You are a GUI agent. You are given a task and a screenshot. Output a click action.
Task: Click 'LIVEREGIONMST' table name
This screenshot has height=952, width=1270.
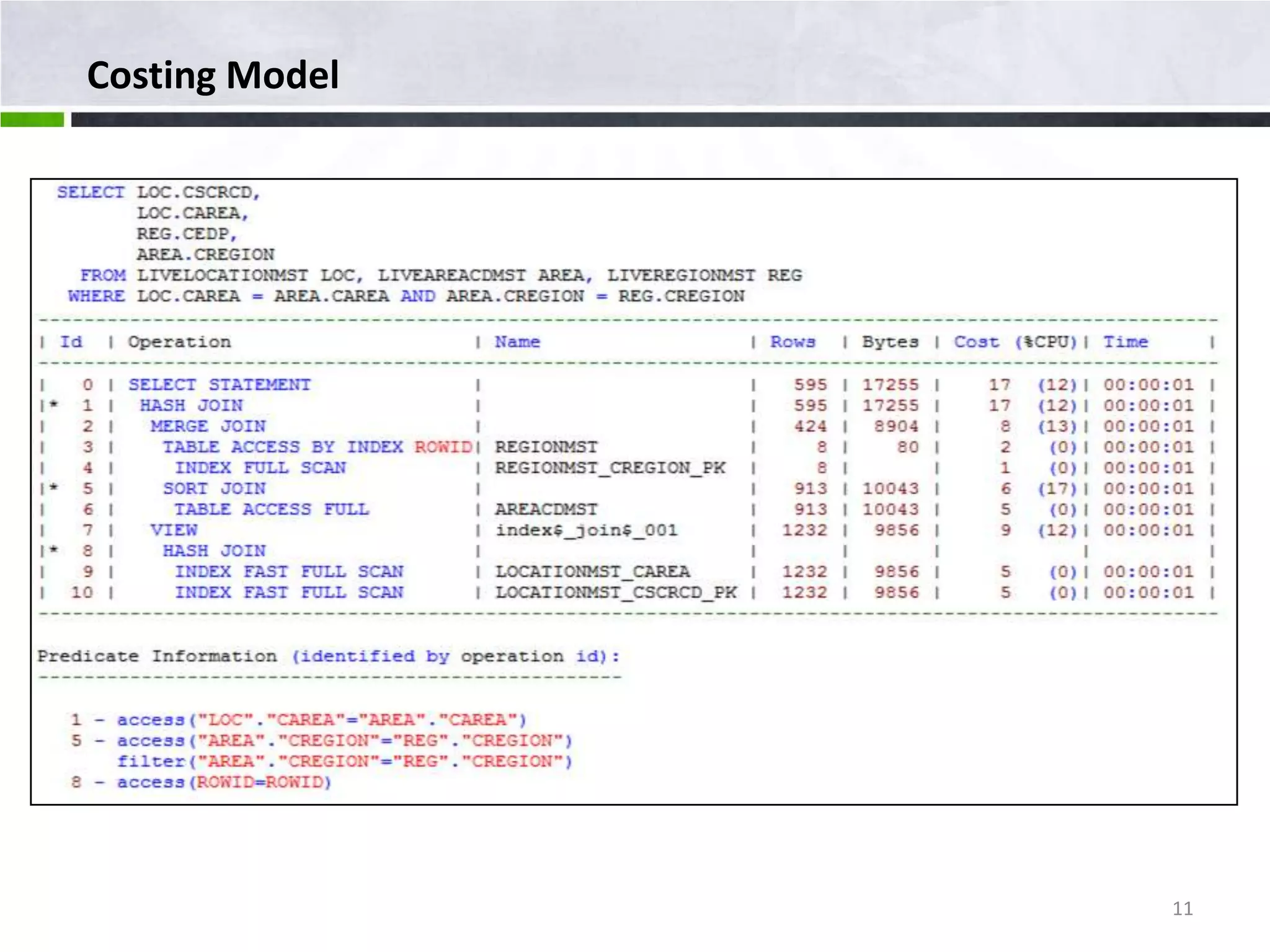(681, 275)
